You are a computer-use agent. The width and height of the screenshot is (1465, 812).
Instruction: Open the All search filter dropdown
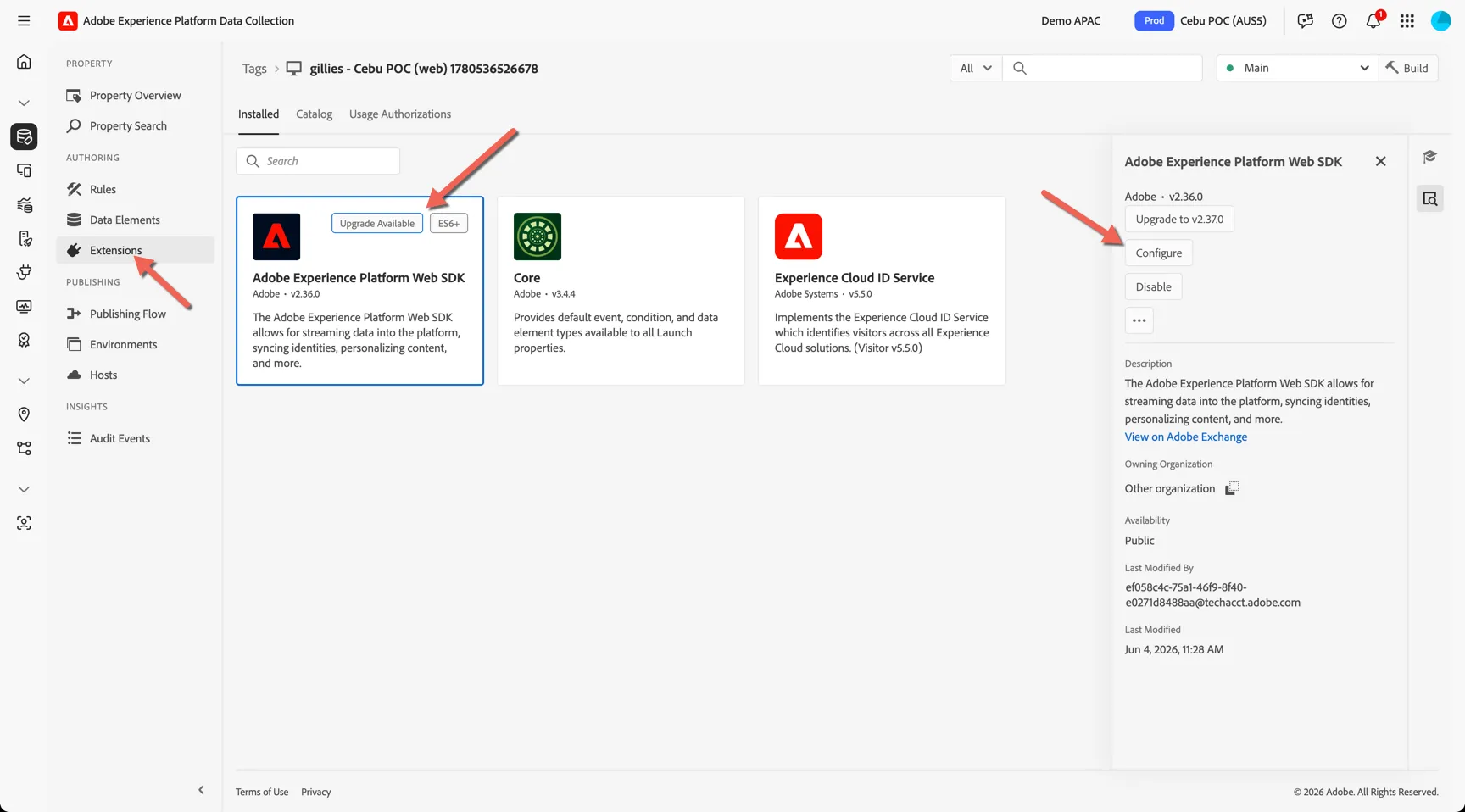click(x=976, y=68)
